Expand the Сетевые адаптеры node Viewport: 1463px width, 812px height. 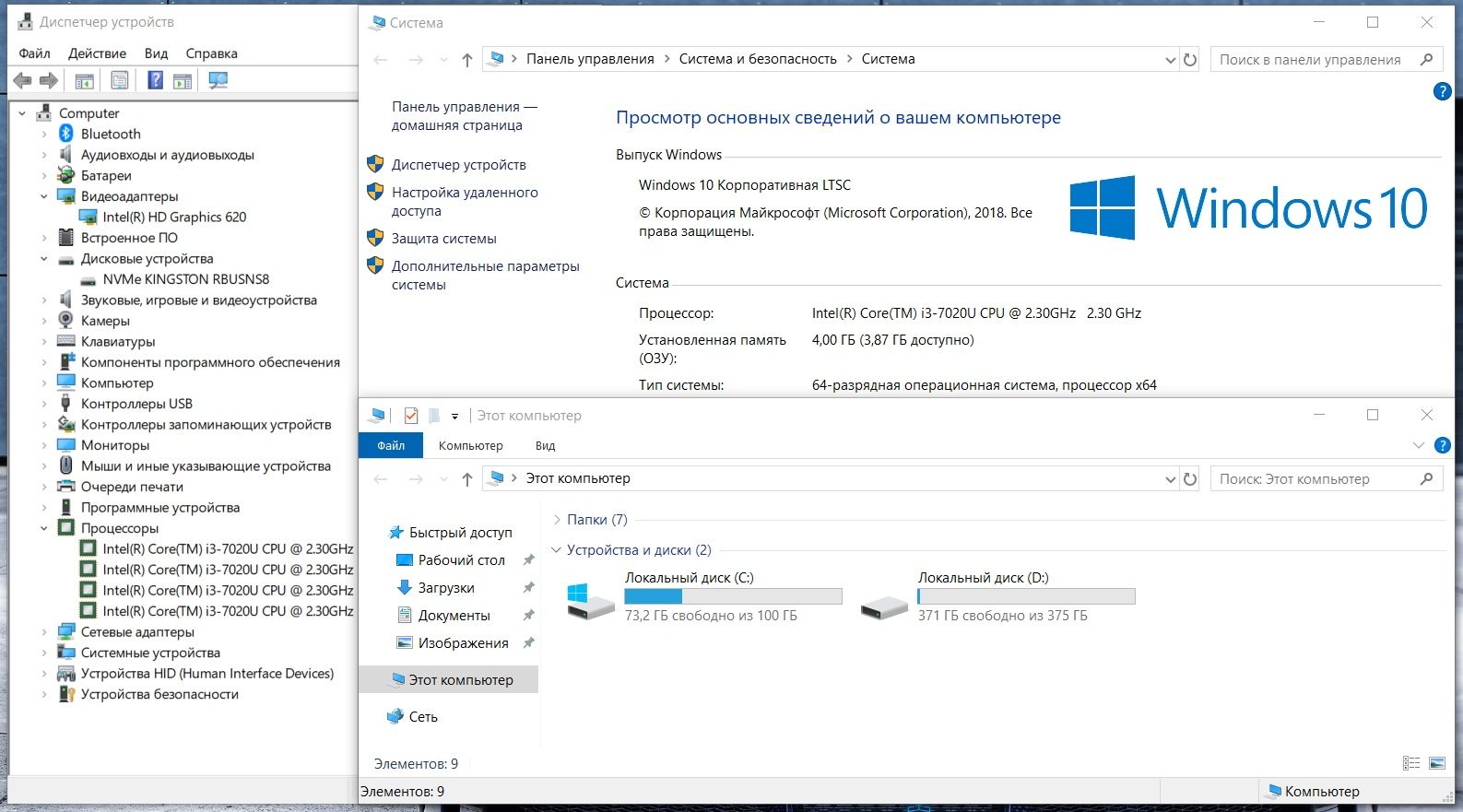[x=43, y=632]
